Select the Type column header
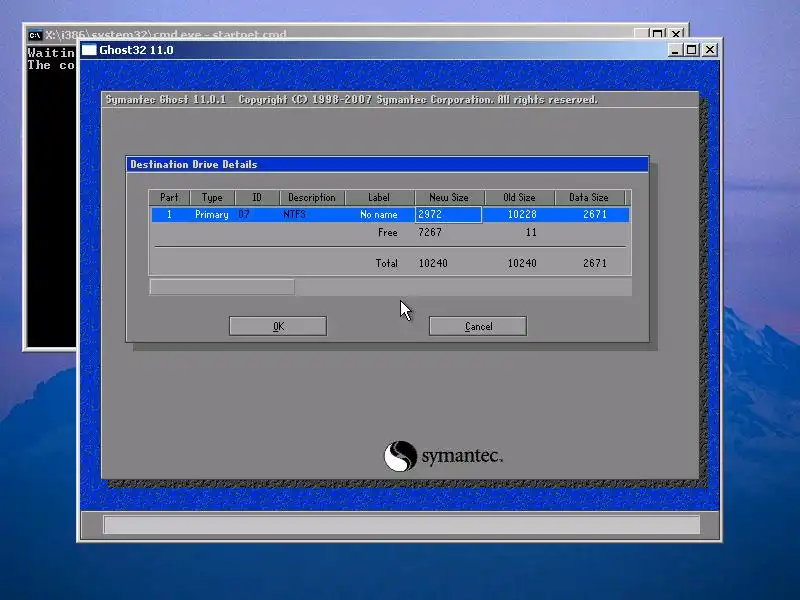This screenshot has width=800, height=600. click(212, 197)
